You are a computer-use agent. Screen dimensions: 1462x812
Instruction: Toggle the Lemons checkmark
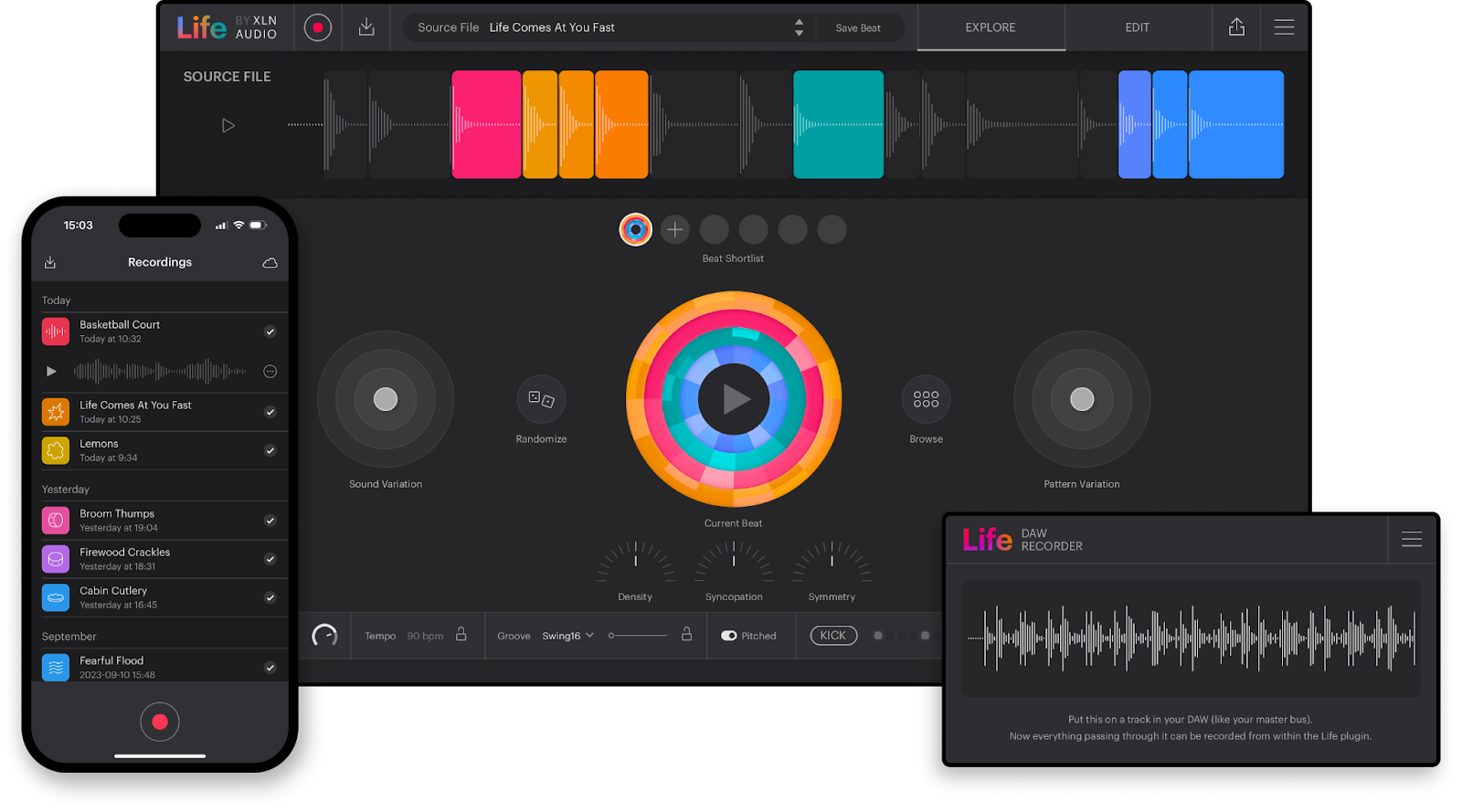tap(270, 450)
